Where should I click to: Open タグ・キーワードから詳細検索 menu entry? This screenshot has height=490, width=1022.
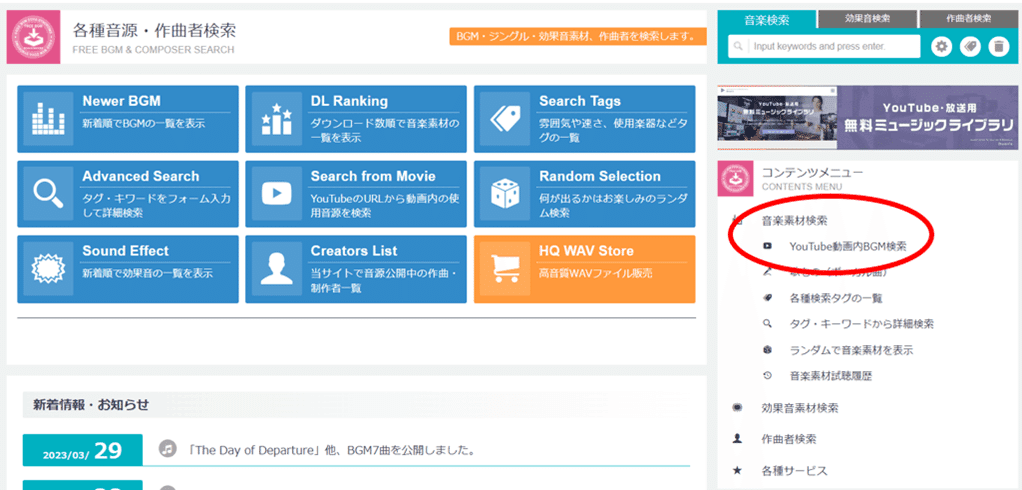pos(862,324)
